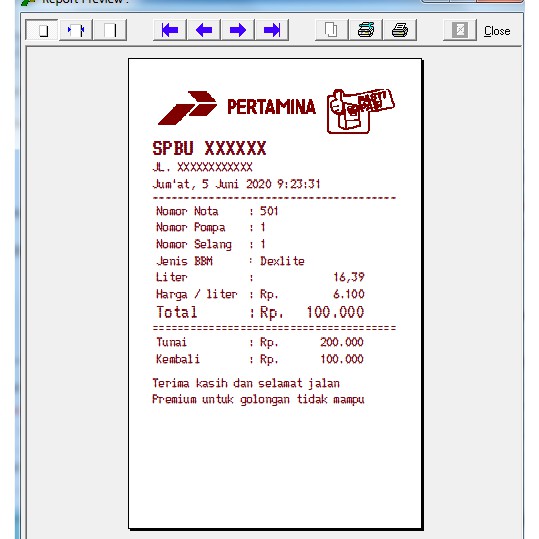
Task: Toggle zoom to 100% button with blue arrows
Action: click(x=76, y=30)
